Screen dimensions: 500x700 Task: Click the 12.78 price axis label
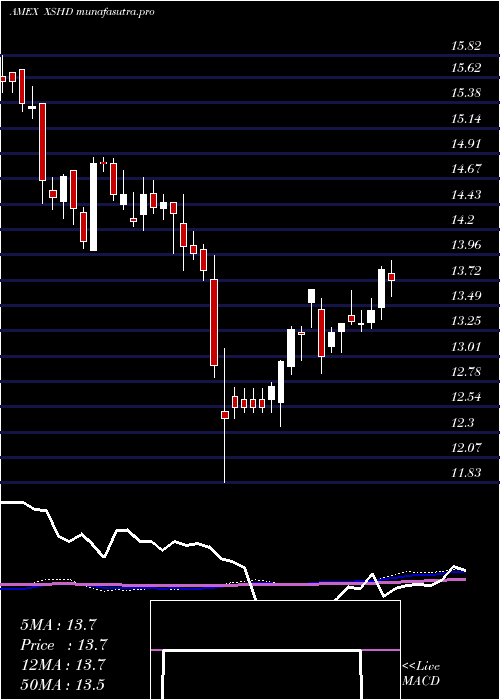click(466, 371)
